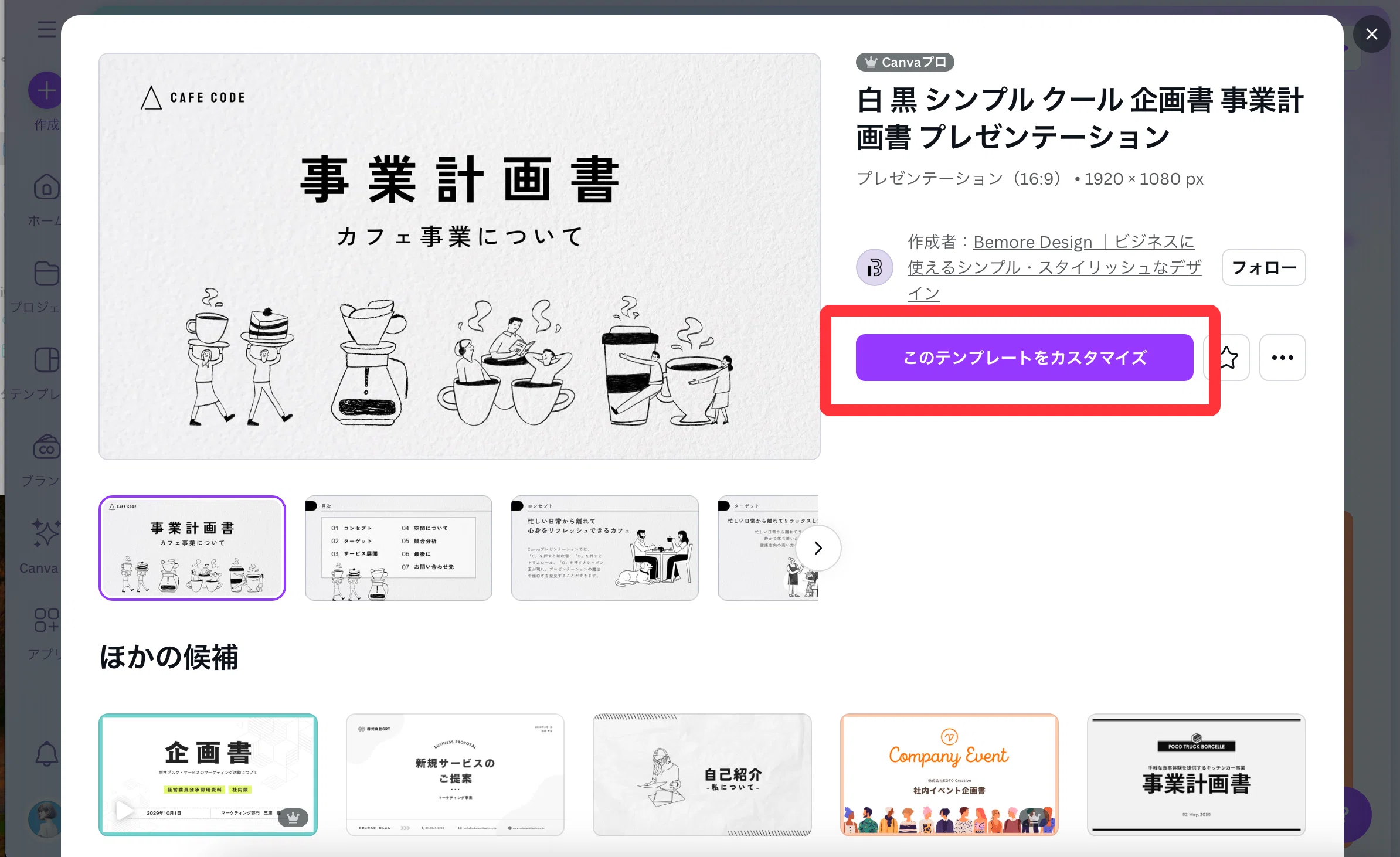This screenshot has height=857, width=1400.
Task: Open プロジェクト folder icon in sidebar
Action: click(46, 274)
